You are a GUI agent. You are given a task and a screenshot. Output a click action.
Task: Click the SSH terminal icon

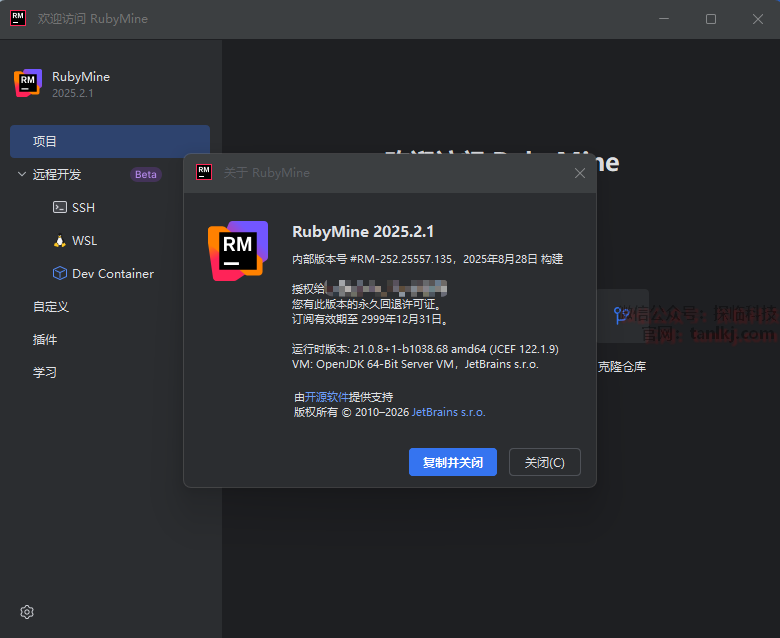click(60, 207)
